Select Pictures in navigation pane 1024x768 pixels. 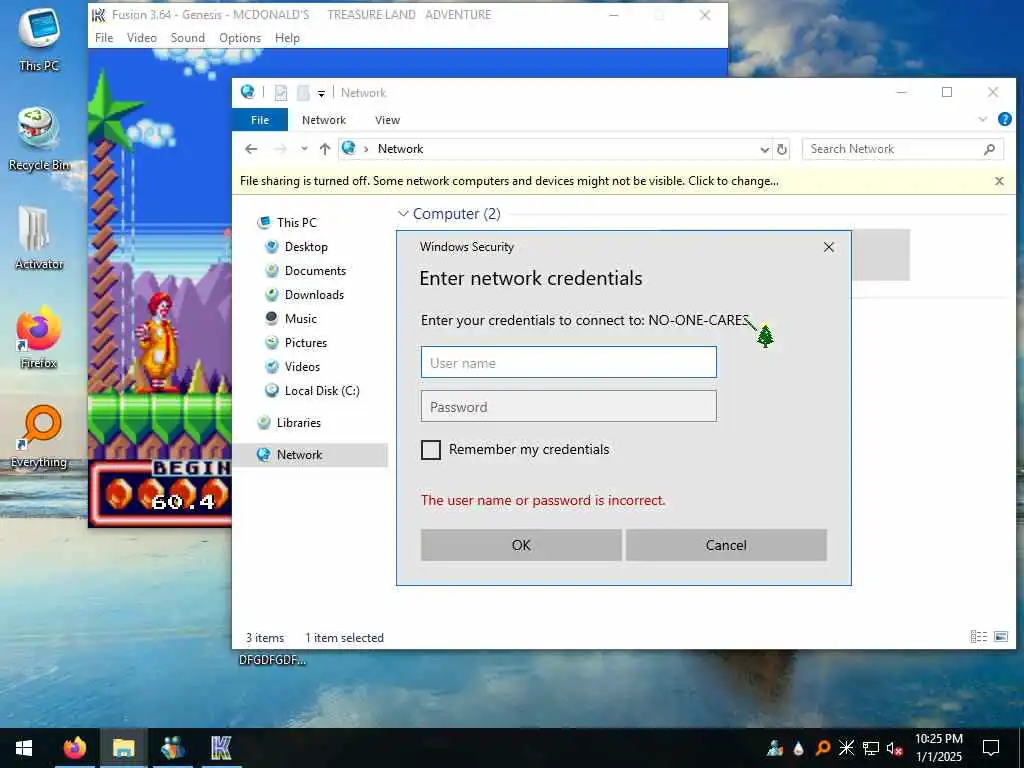pyautogui.click(x=306, y=343)
